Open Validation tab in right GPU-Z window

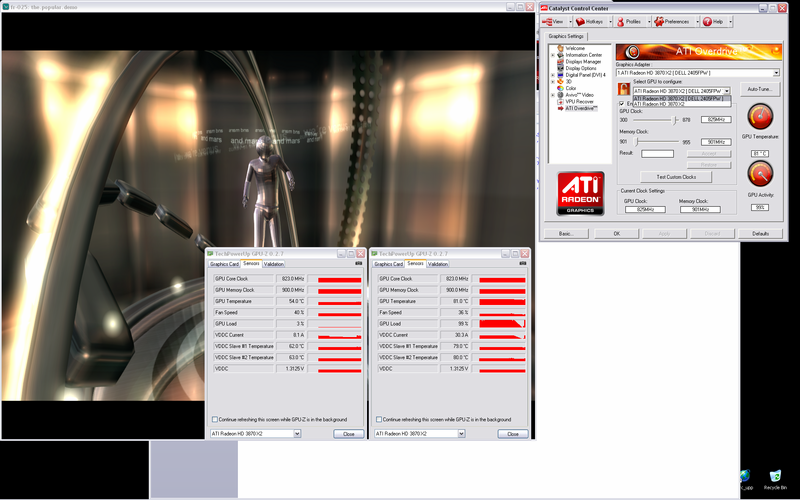click(x=438, y=263)
